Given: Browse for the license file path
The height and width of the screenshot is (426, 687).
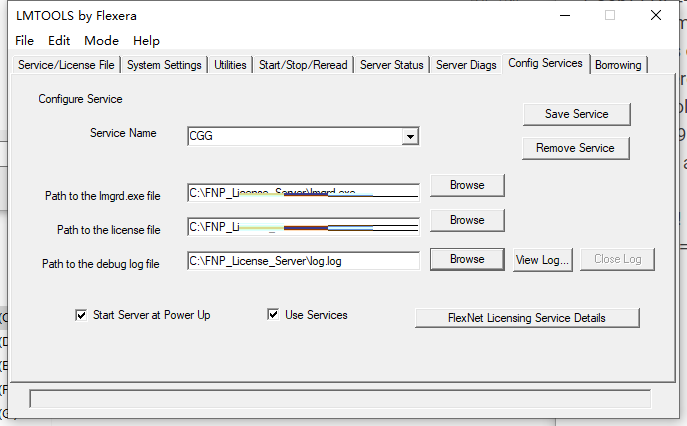Looking at the screenshot, I should pos(467,220).
